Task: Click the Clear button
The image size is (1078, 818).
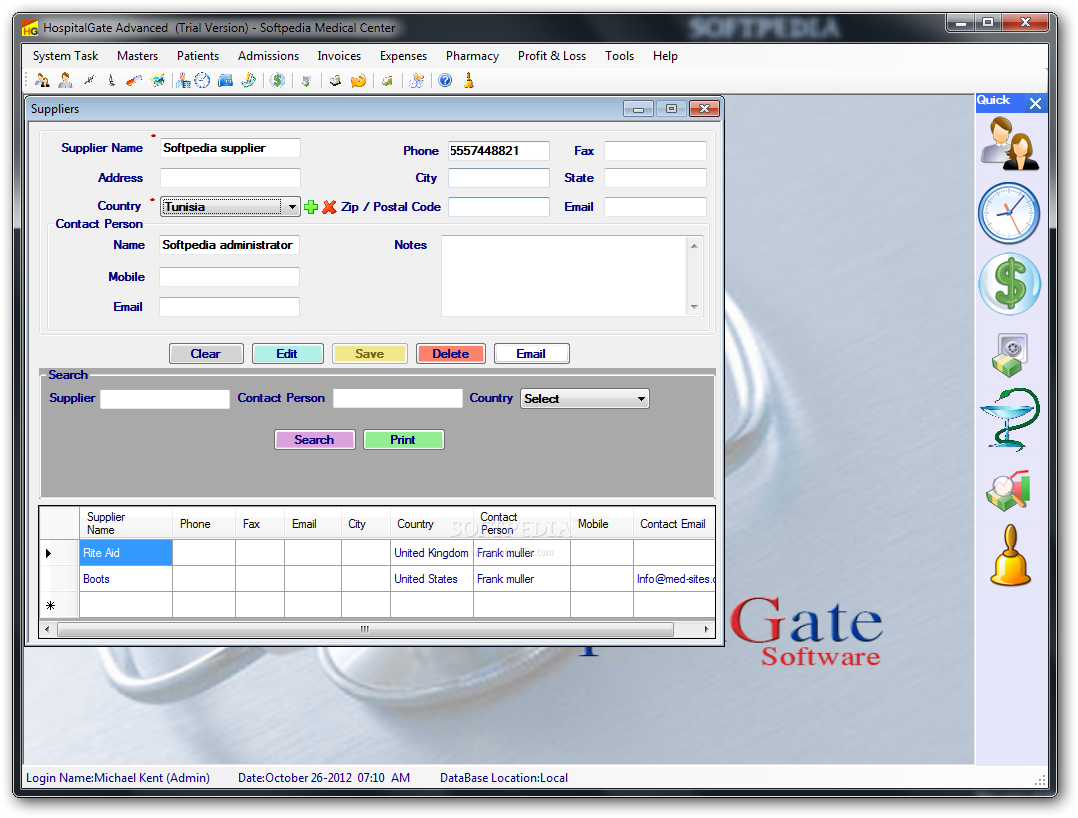Action: (206, 354)
